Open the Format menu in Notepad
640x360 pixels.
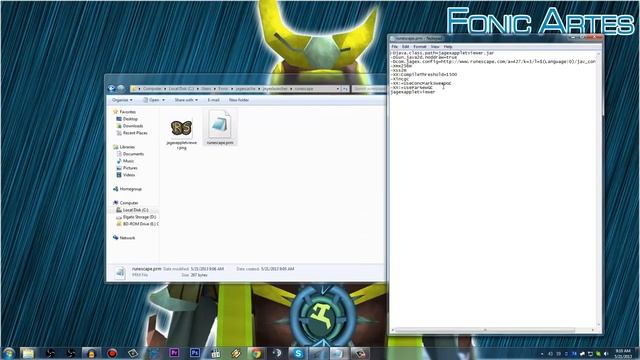[420, 47]
